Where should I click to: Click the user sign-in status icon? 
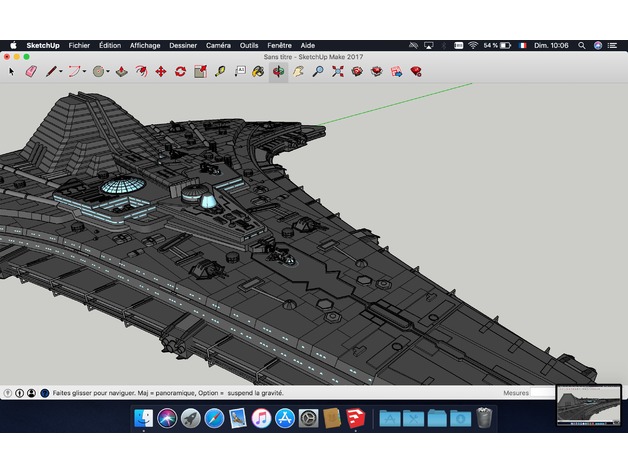point(31,393)
